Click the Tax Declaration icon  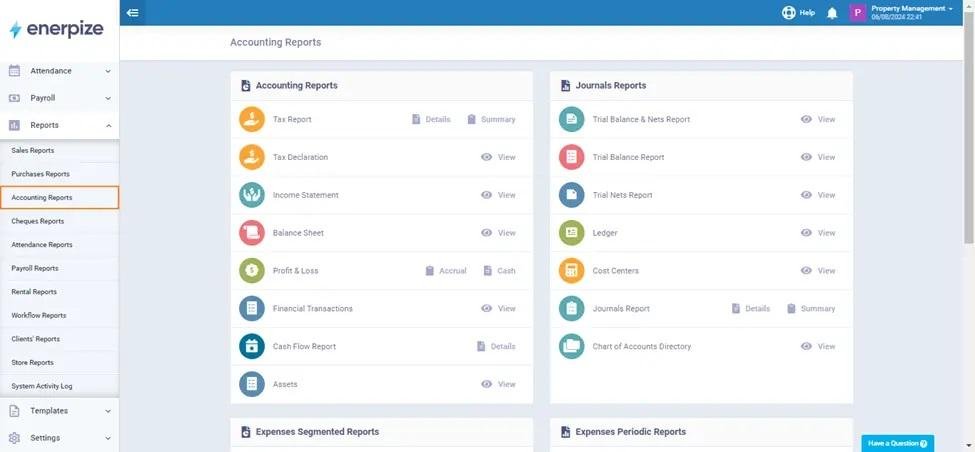click(x=252, y=157)
